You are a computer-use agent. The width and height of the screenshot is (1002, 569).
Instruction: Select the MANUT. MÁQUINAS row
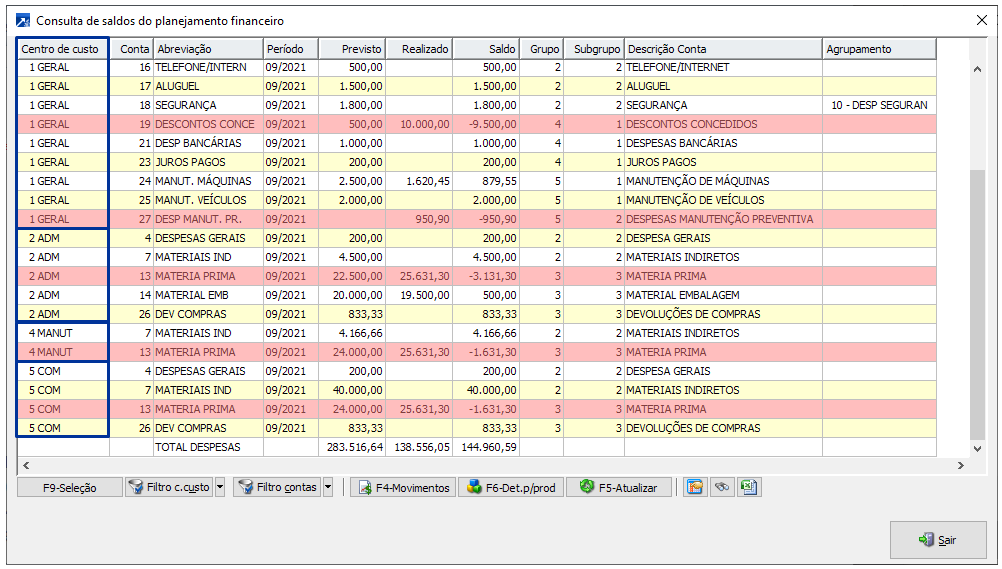[x=206, y=181]
